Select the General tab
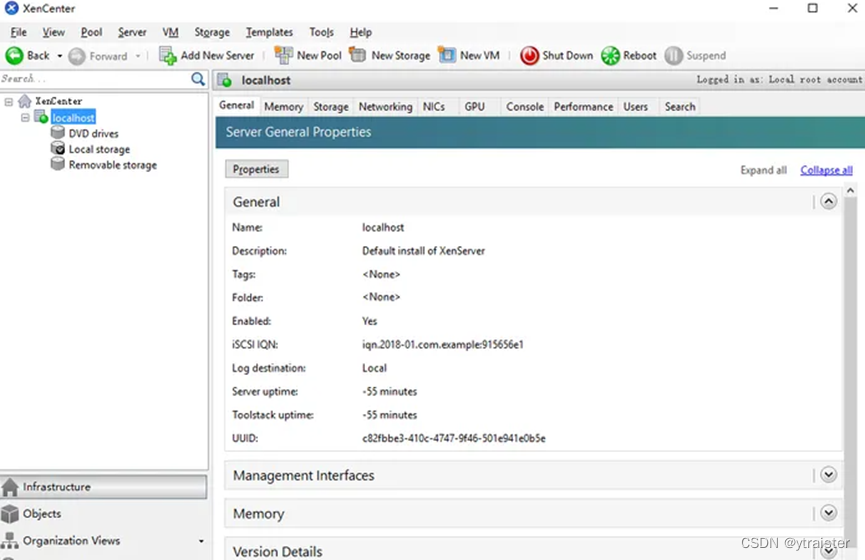Image resolution: width=865 pixels, height=560 pixels. (237, 105)
